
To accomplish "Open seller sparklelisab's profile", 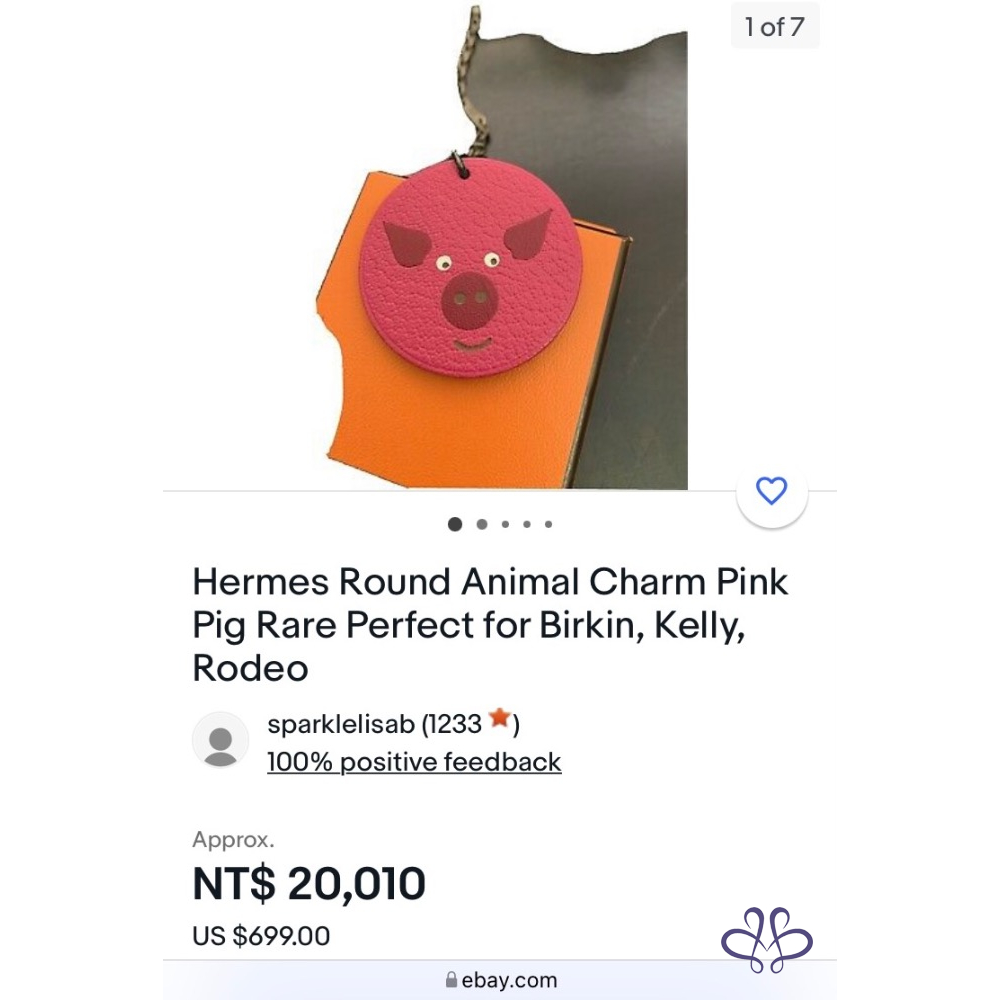I will pyautogui.click(x=340, y=722).
